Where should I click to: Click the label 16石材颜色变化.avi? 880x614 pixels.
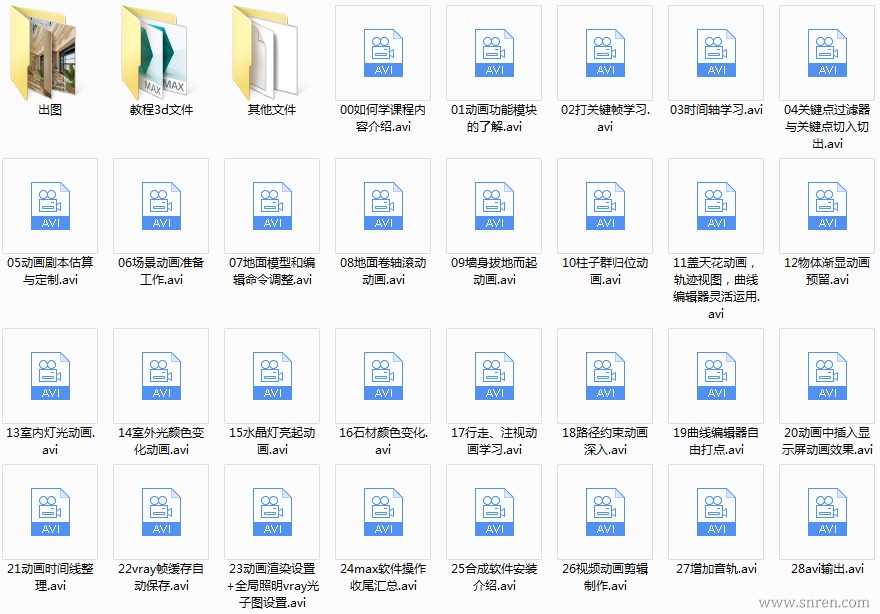[x=383, y=441]
